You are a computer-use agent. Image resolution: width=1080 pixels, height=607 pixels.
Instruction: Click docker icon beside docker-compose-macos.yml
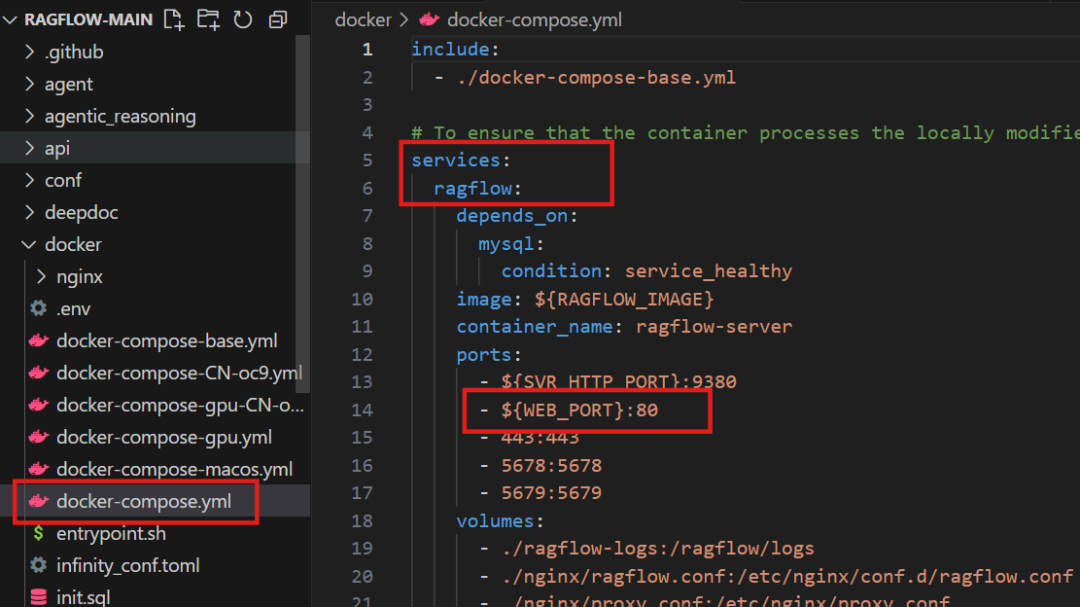(39, 469)
